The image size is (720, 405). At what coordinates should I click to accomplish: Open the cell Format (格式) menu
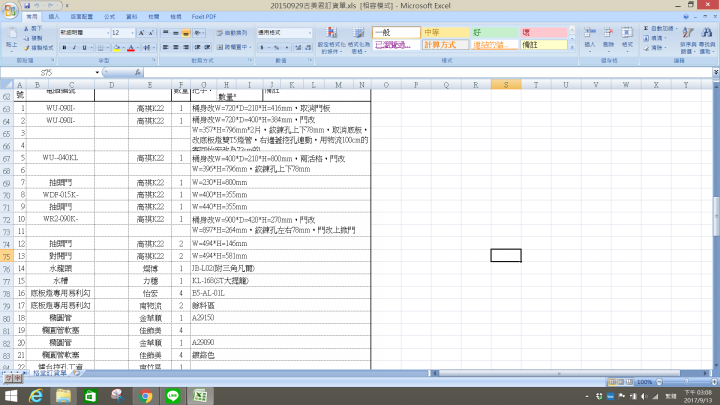coord(627,38)
